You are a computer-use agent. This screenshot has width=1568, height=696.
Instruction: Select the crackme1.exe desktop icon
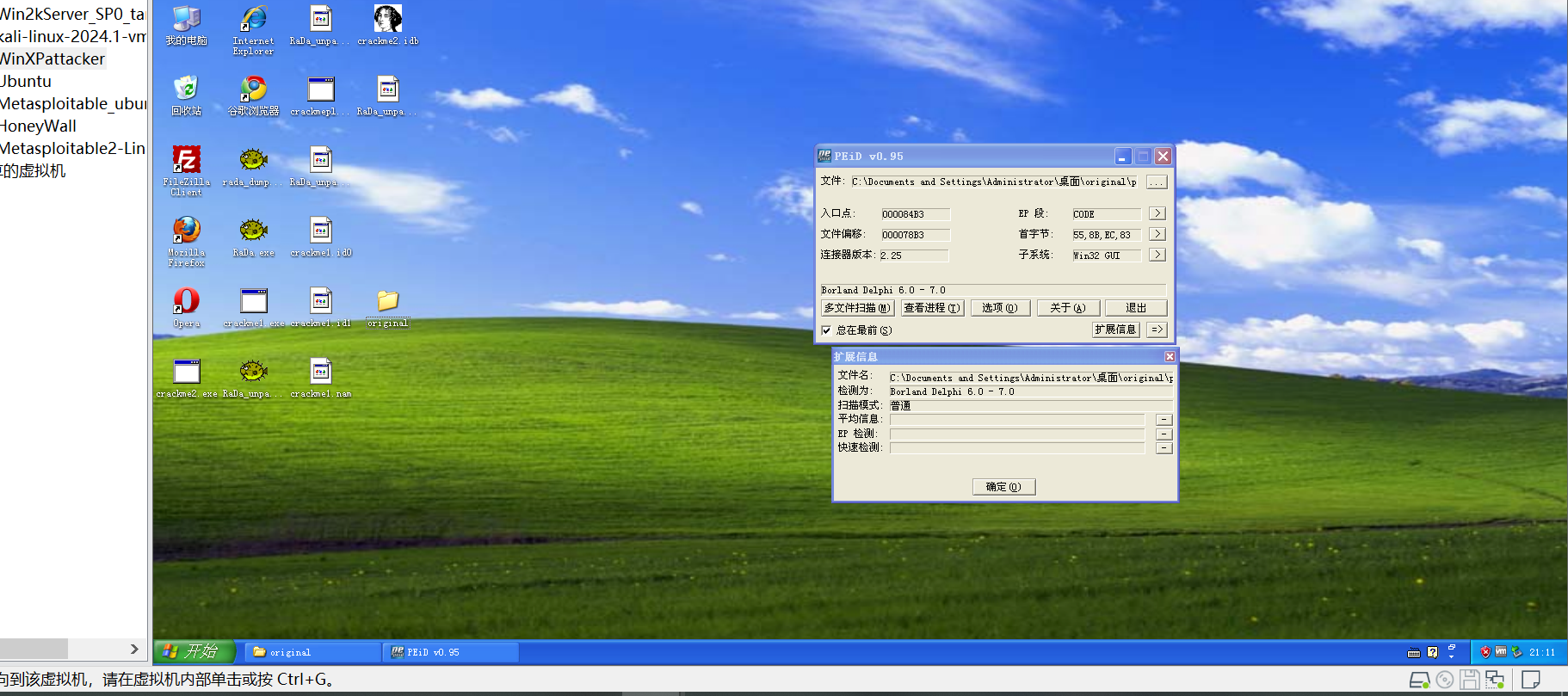[x=253, y=302]
